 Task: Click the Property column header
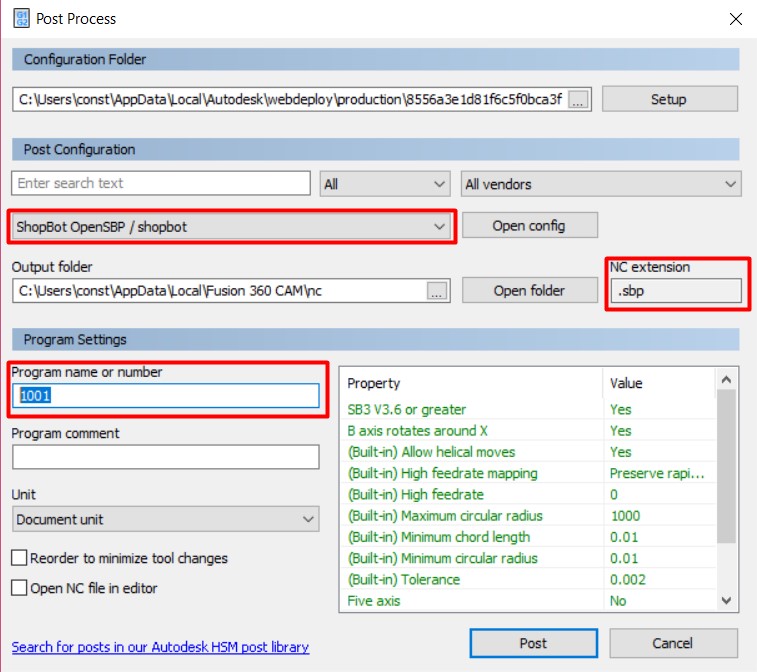(472, 383)
